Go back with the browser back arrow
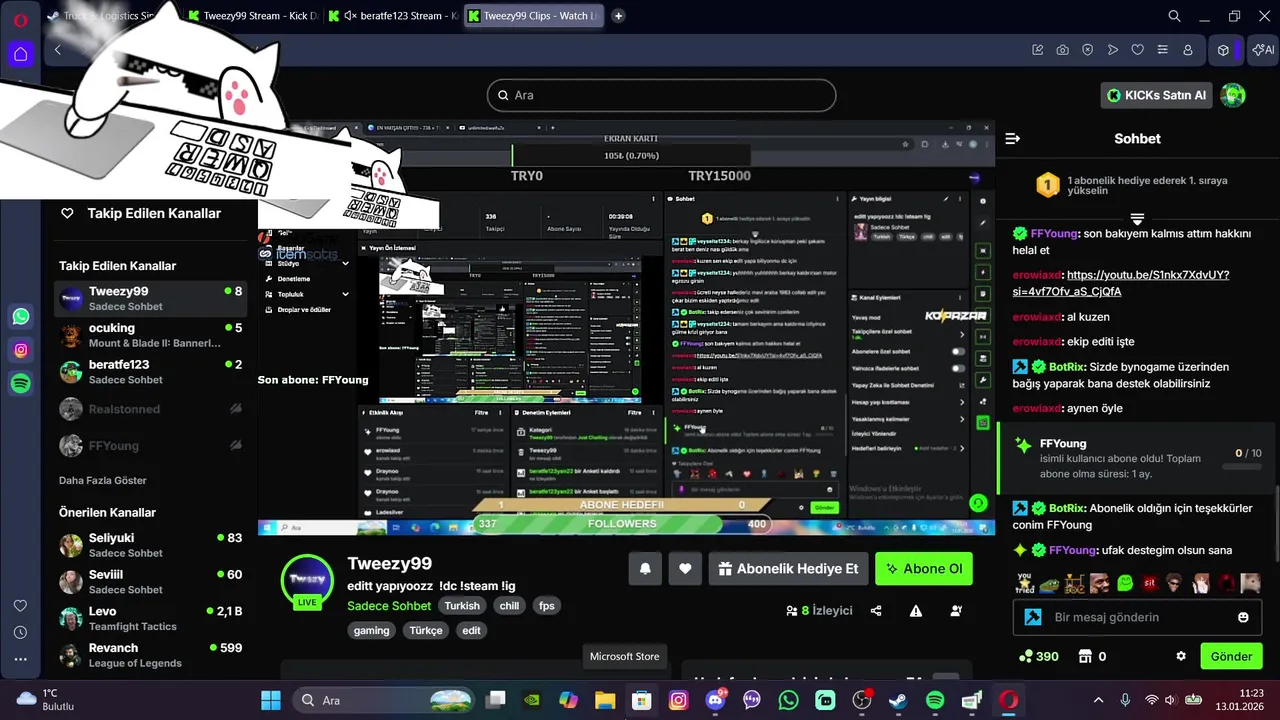This screenshot has width=1280, height=720. [58, 50]
